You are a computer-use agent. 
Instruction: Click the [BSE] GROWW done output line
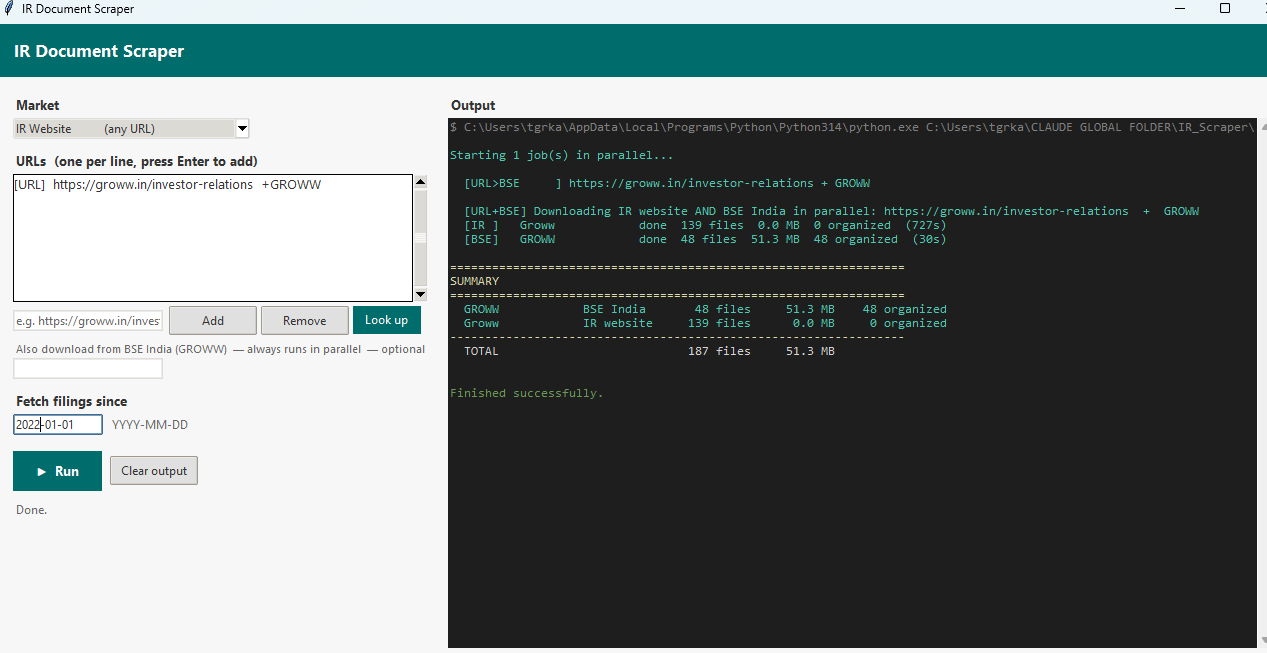[705, 239]
